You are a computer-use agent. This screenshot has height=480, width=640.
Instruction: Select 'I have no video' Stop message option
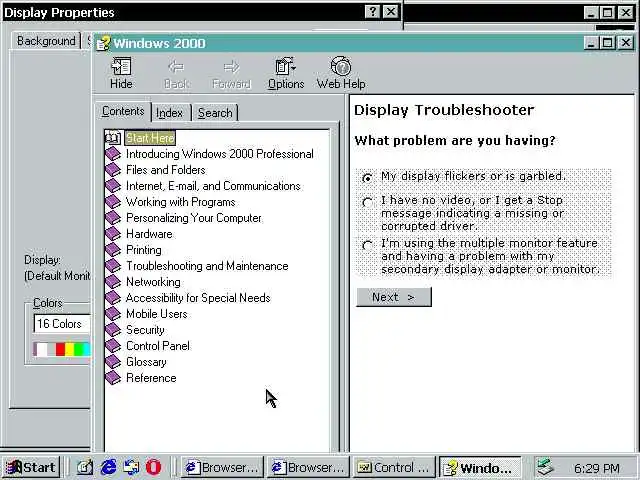click(367, 202)
